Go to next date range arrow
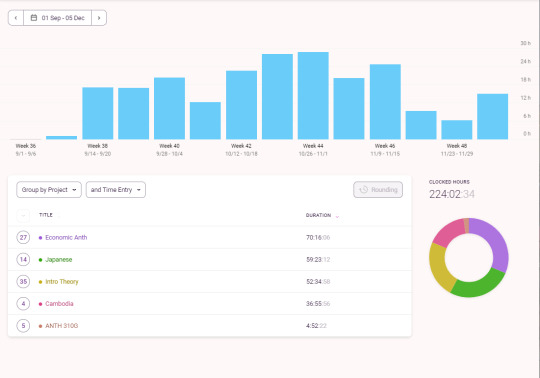The image size is (540, 378). 99,18
